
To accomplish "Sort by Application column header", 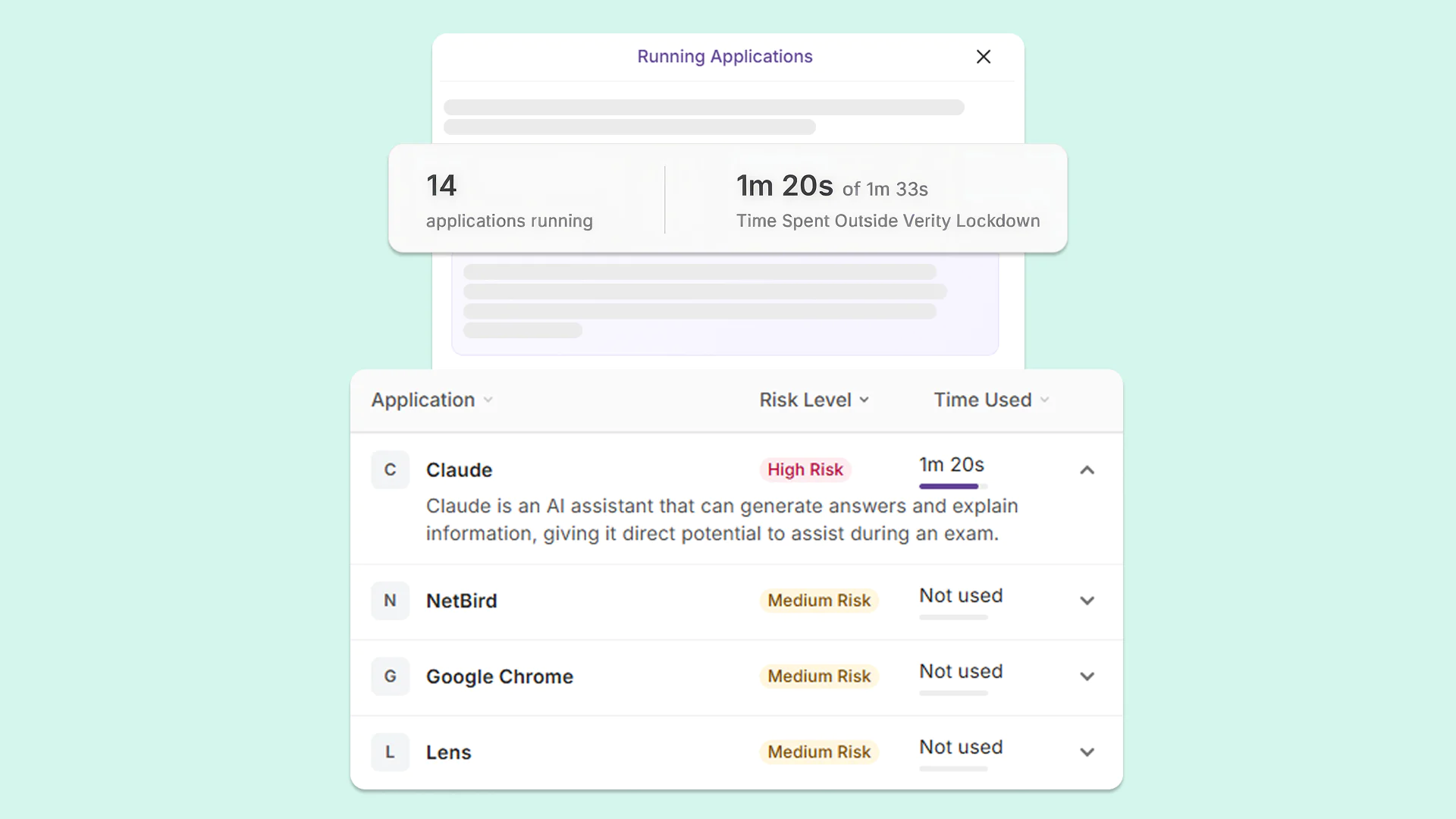I will (432, 400).
